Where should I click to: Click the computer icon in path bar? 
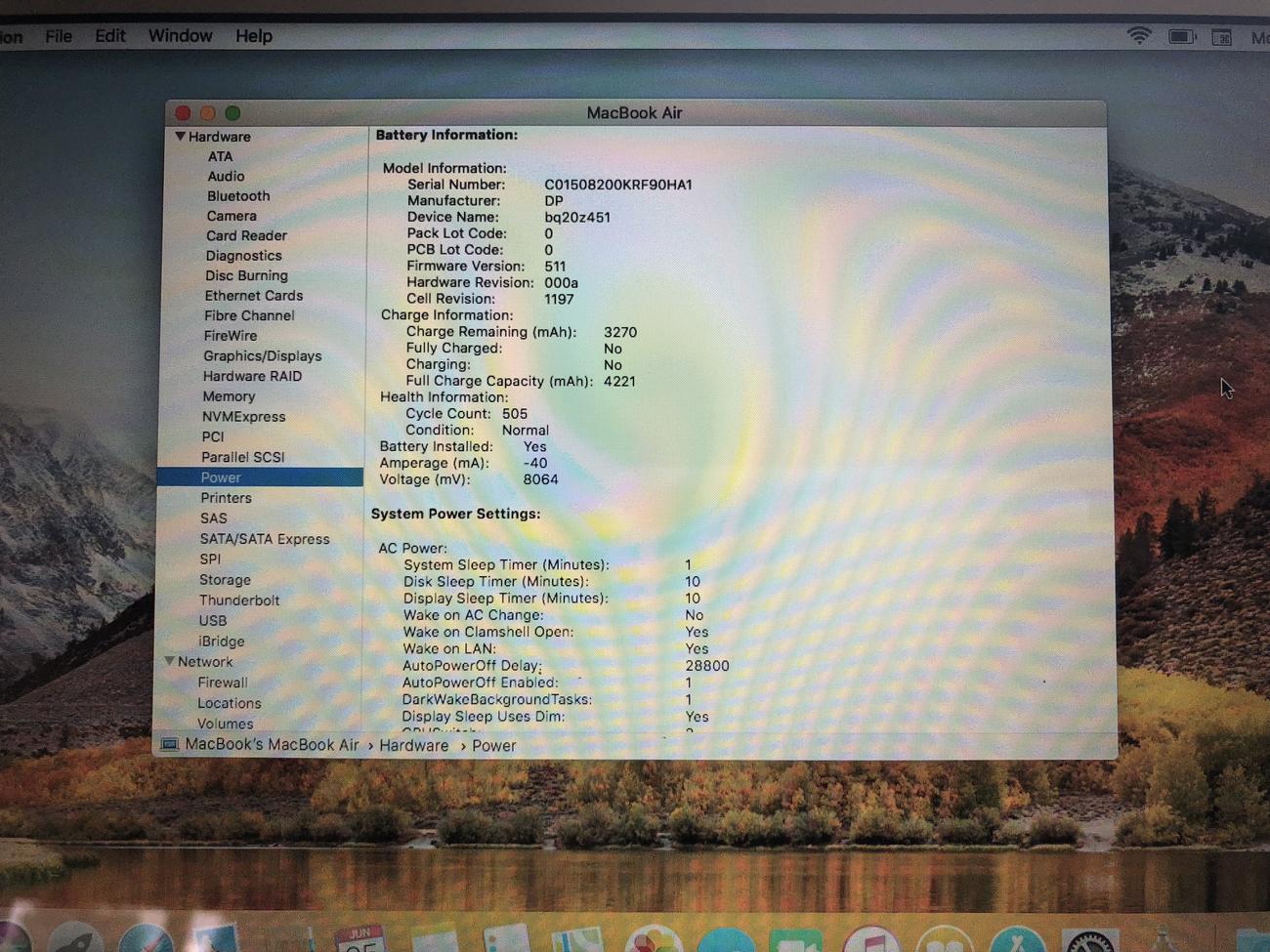tap(170, 745)
